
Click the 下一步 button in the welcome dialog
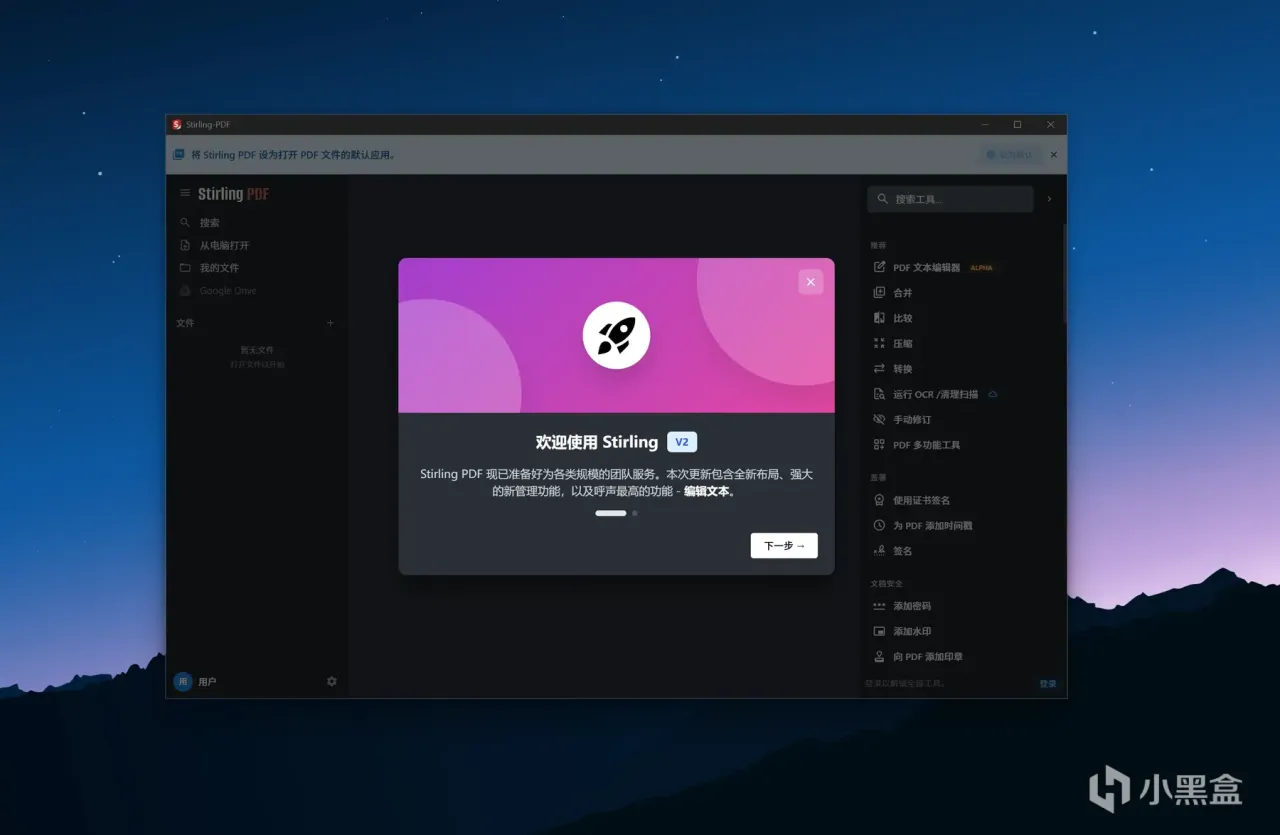click(784, 545)
